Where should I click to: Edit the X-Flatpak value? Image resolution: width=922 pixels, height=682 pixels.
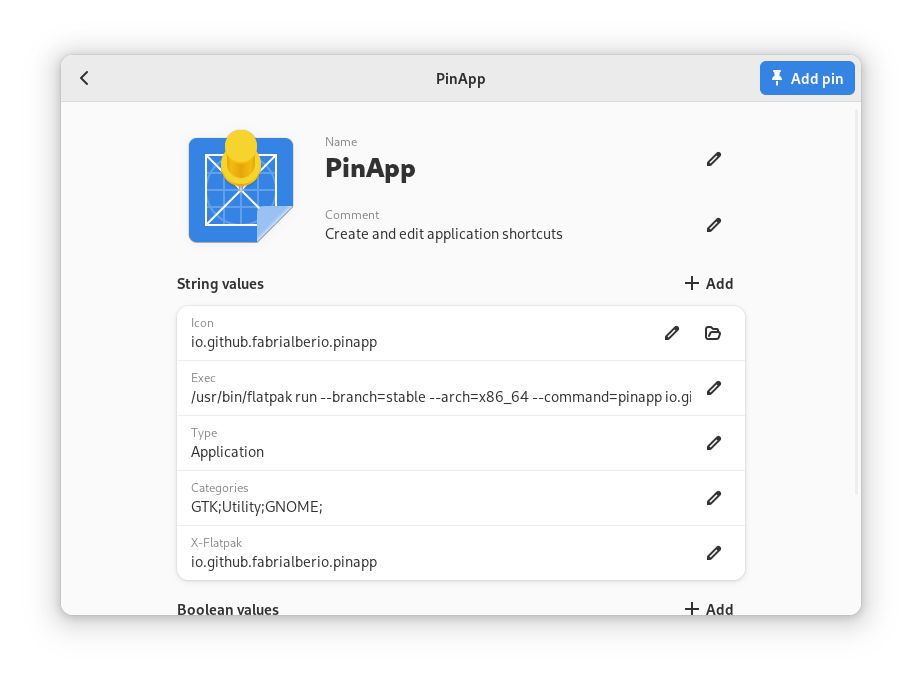point(714,552)
